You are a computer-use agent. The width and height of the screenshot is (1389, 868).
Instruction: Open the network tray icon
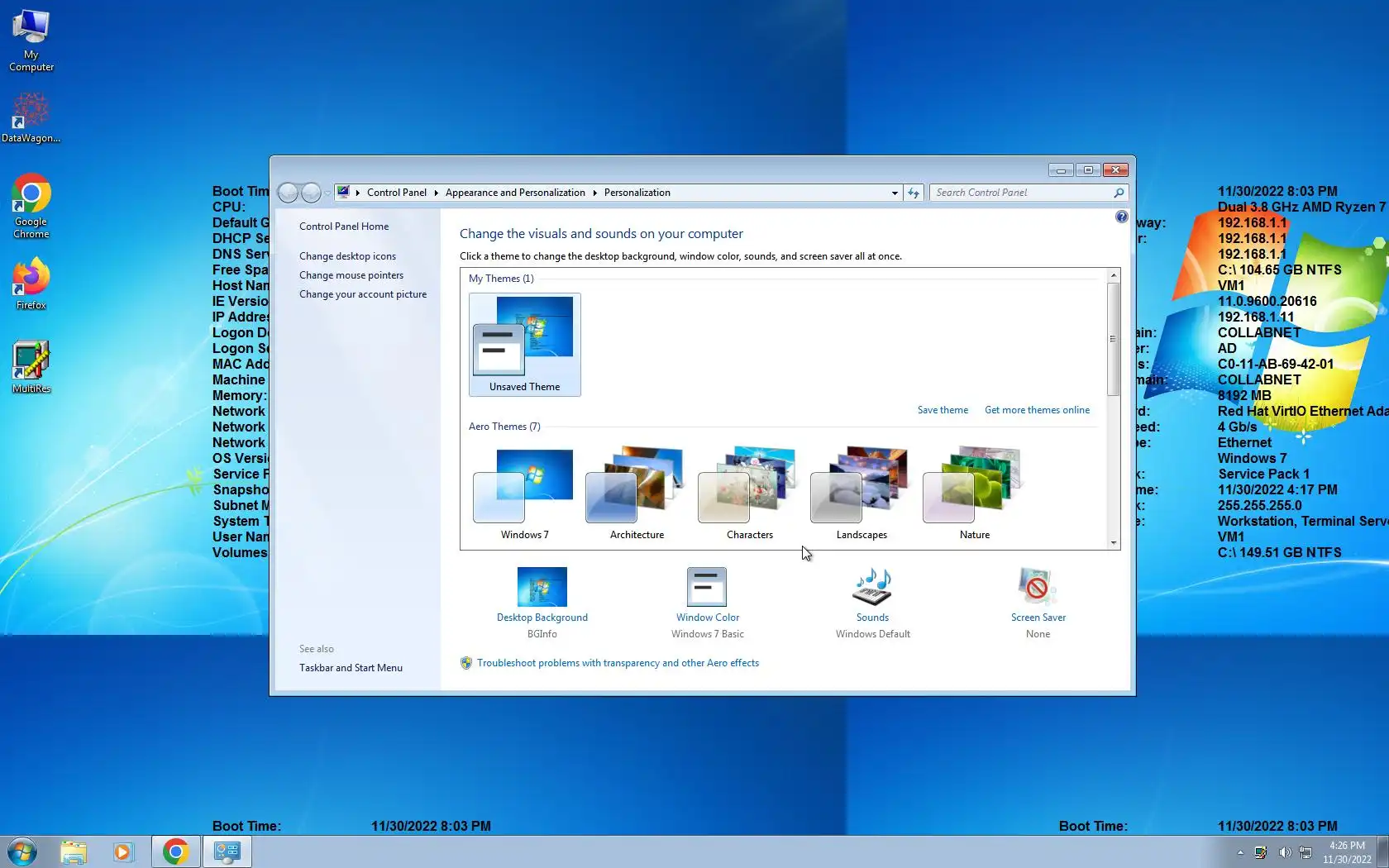click(x=1305, y=852)
